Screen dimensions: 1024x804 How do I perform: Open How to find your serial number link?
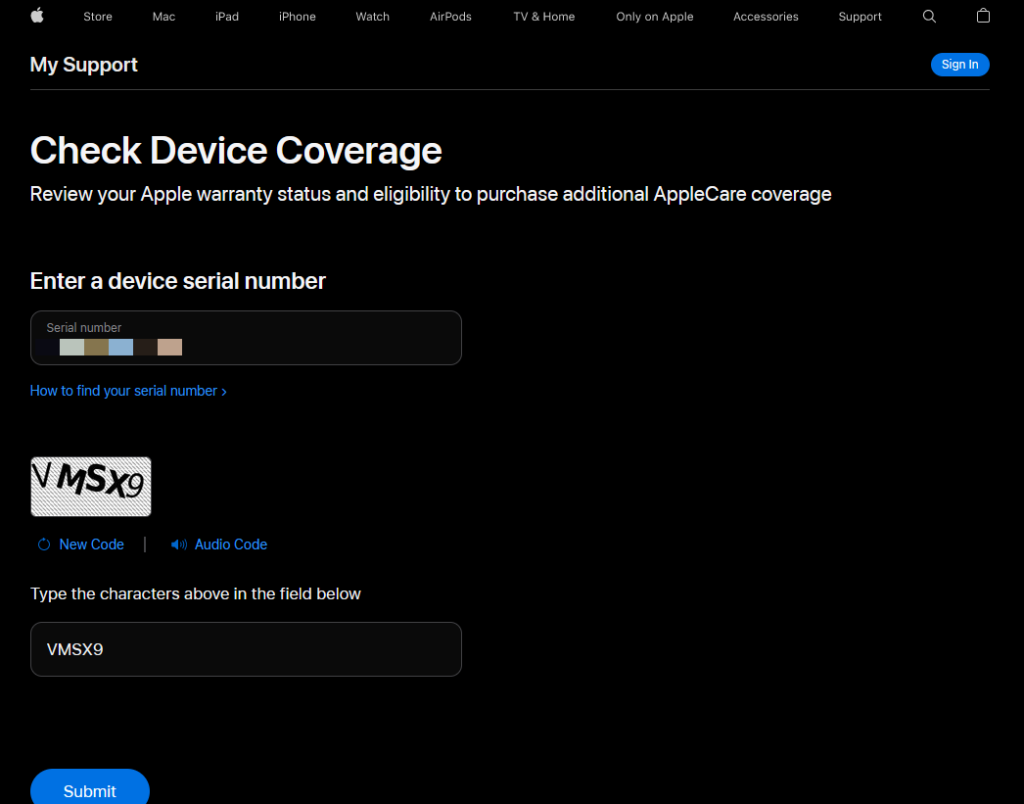[128, 391]
